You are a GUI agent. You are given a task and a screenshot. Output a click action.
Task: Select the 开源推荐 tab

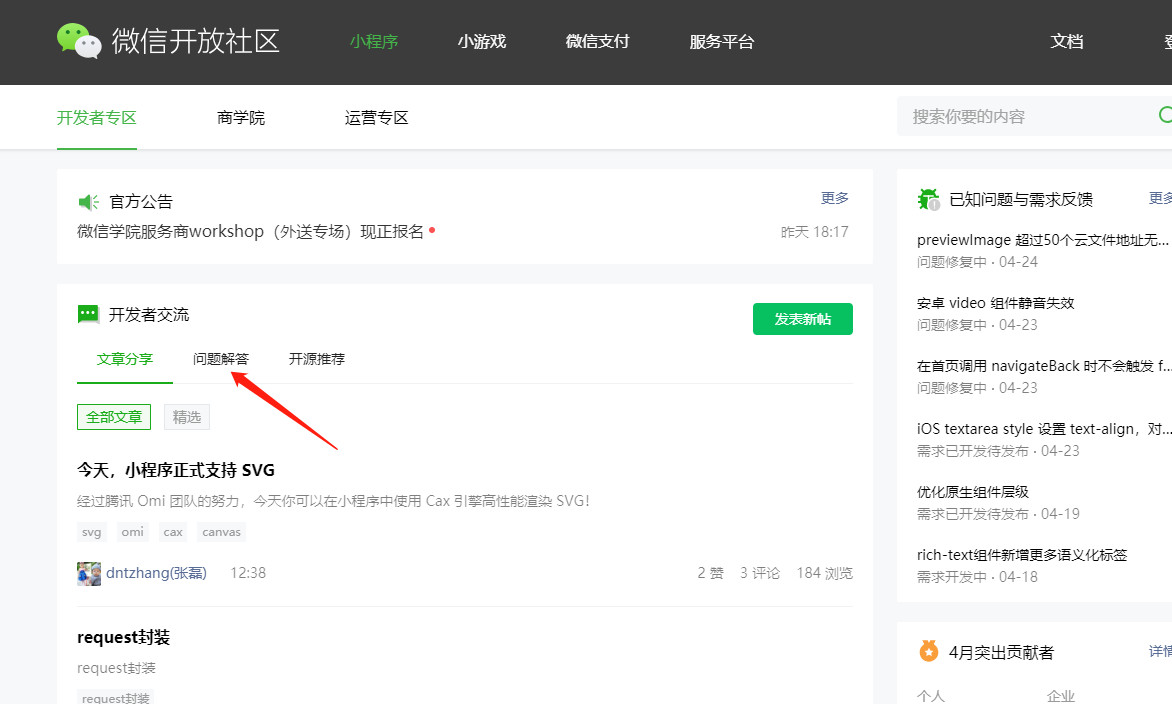317,359
